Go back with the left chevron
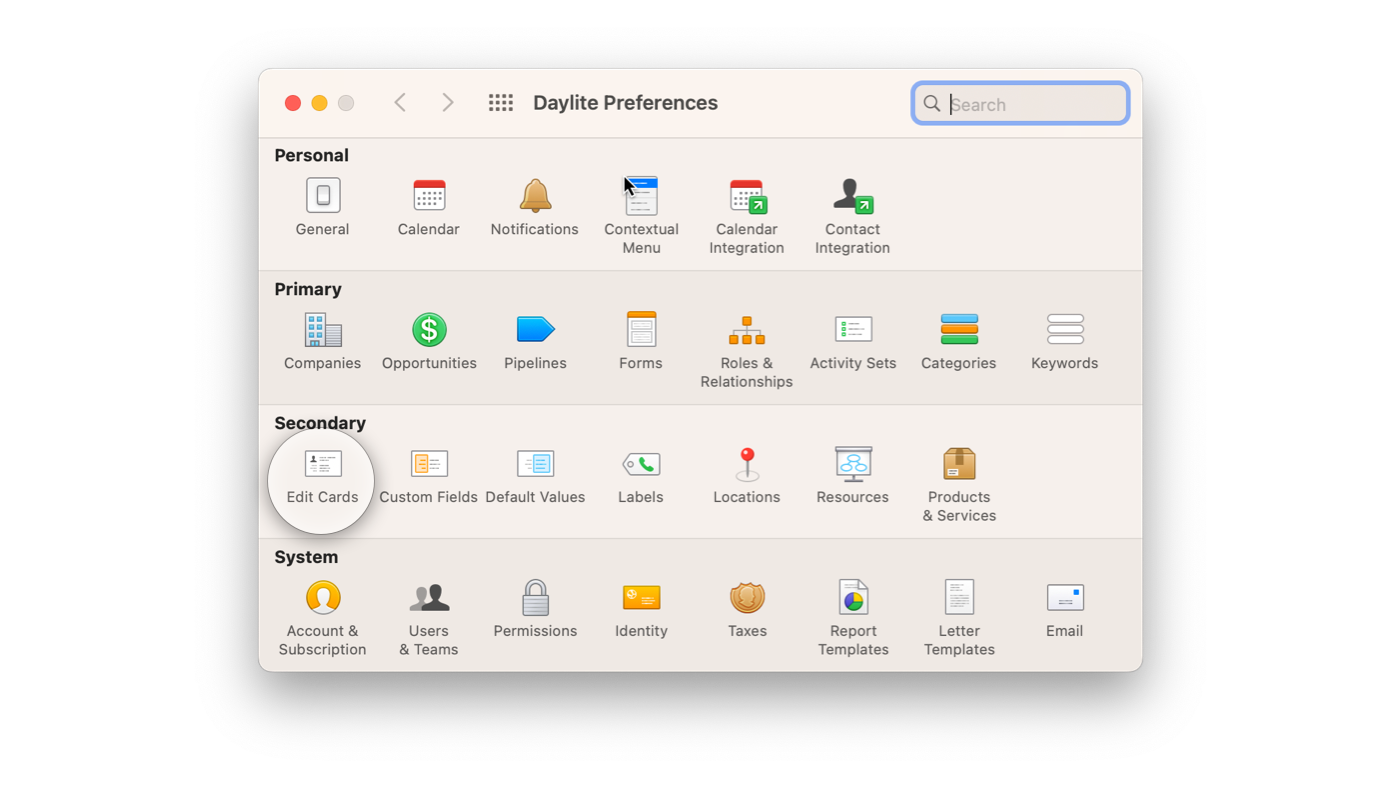Image resolution: width=1400 pixels, height=786 pixels. tap(400, 103)
